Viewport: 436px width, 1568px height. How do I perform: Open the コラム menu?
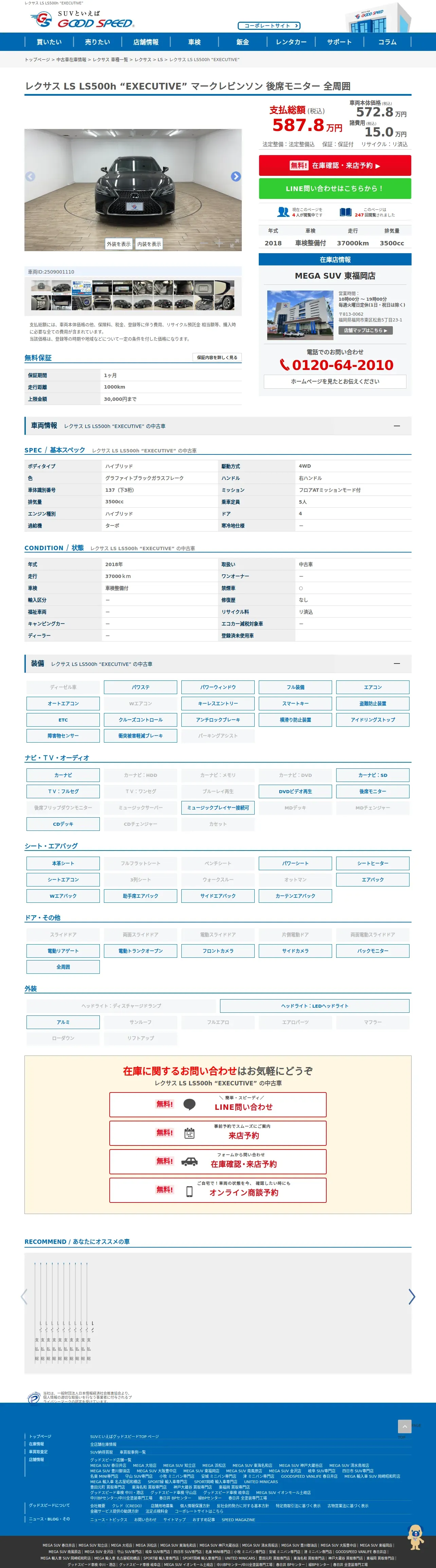point(387,42)
